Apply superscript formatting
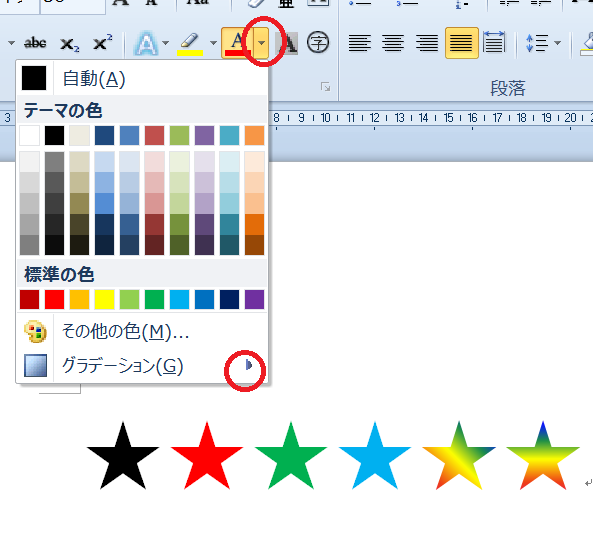The height and width of the screenshot is (549, 593). pyautogui.click(x=102, y=42)
